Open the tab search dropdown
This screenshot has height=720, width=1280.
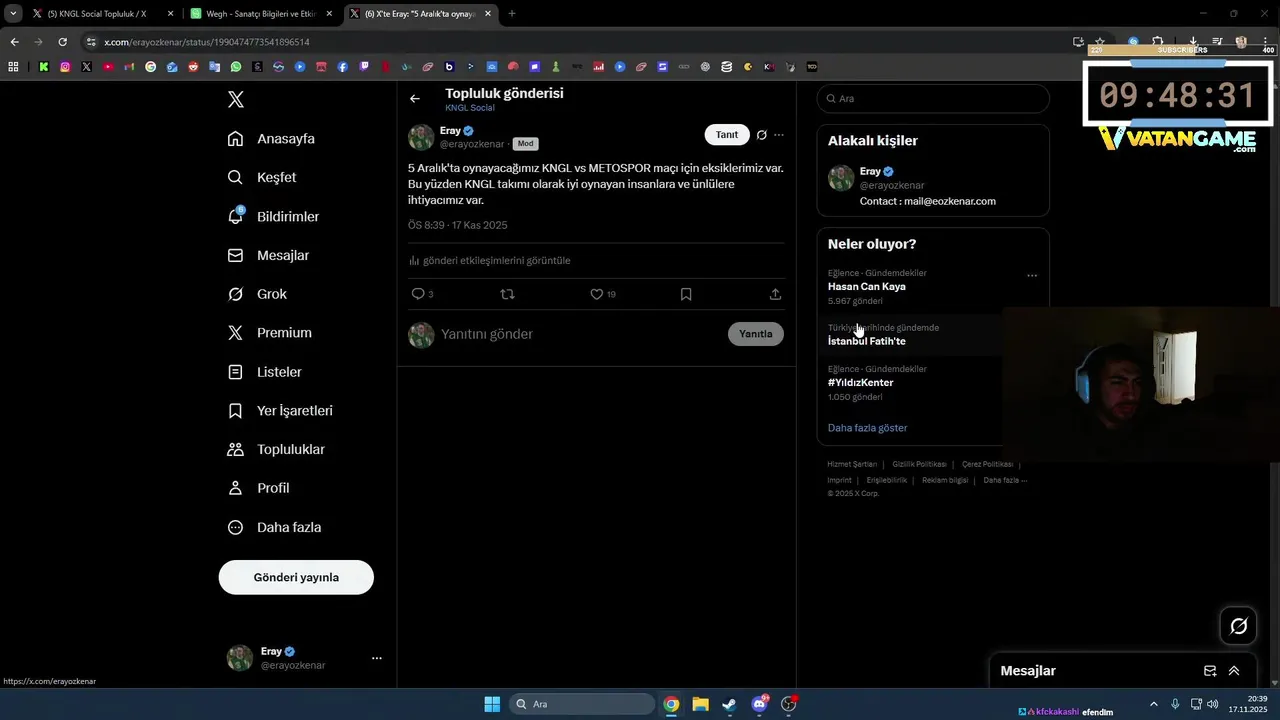[x=13, y=14]
